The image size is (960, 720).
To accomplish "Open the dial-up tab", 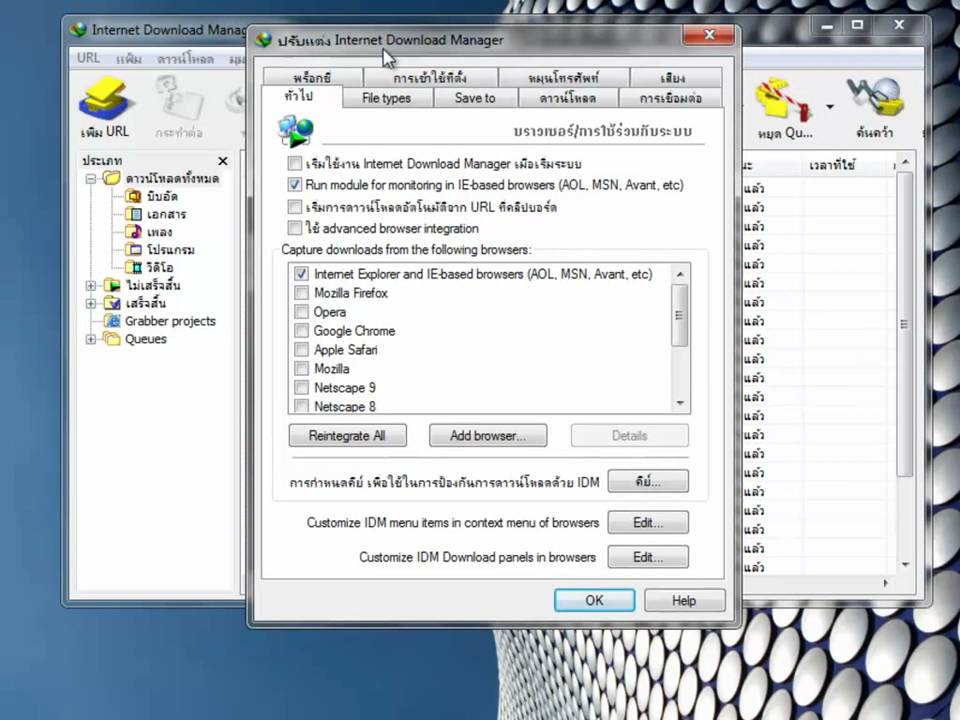I will 563,78.
